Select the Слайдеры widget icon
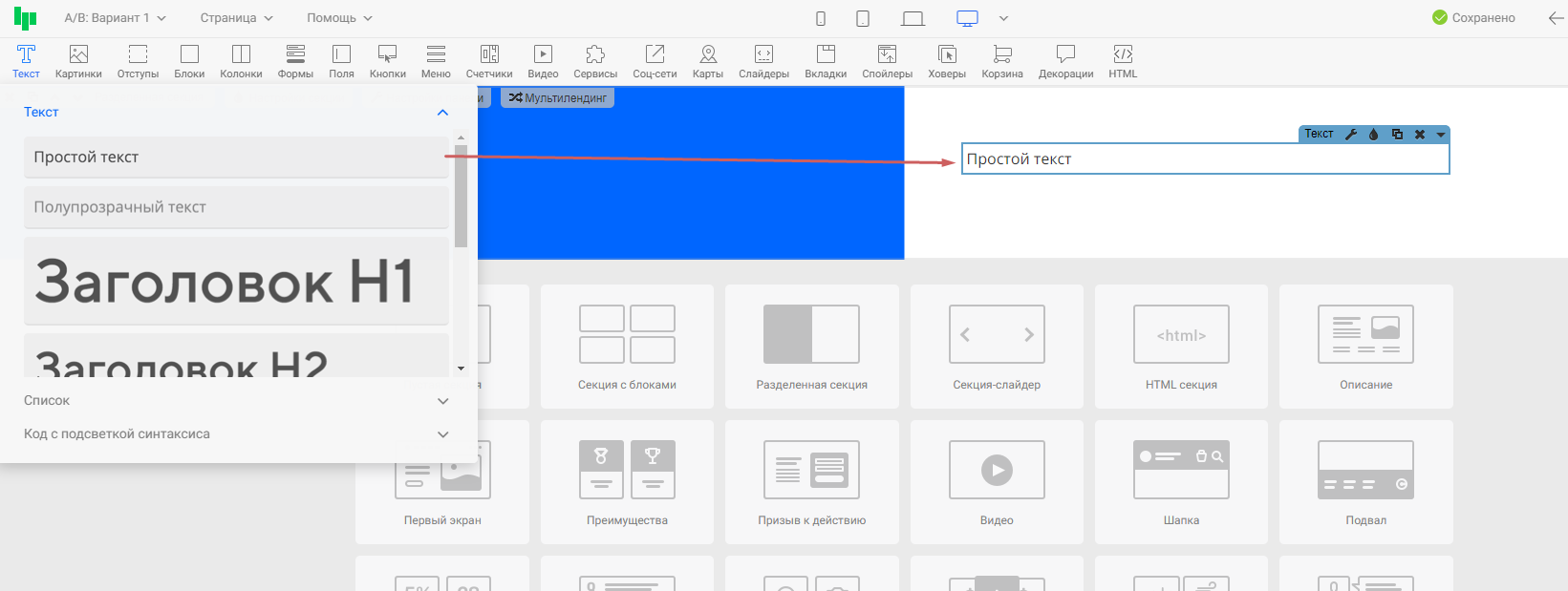Screen dimensions: 1568x591 [x=763, y=61]
